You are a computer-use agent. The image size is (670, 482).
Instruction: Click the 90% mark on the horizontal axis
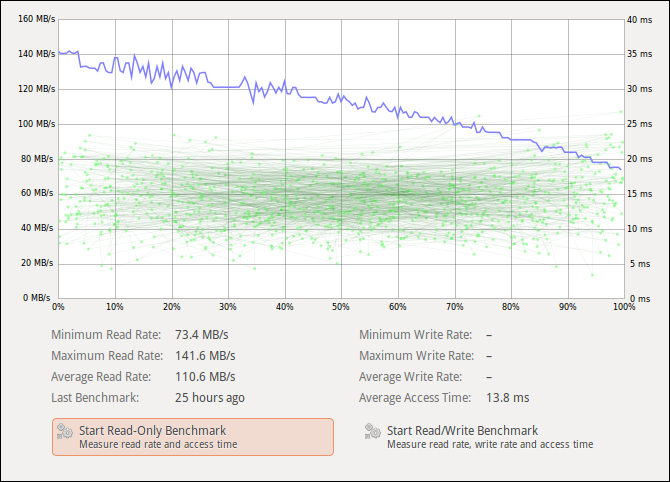point(567,307)
